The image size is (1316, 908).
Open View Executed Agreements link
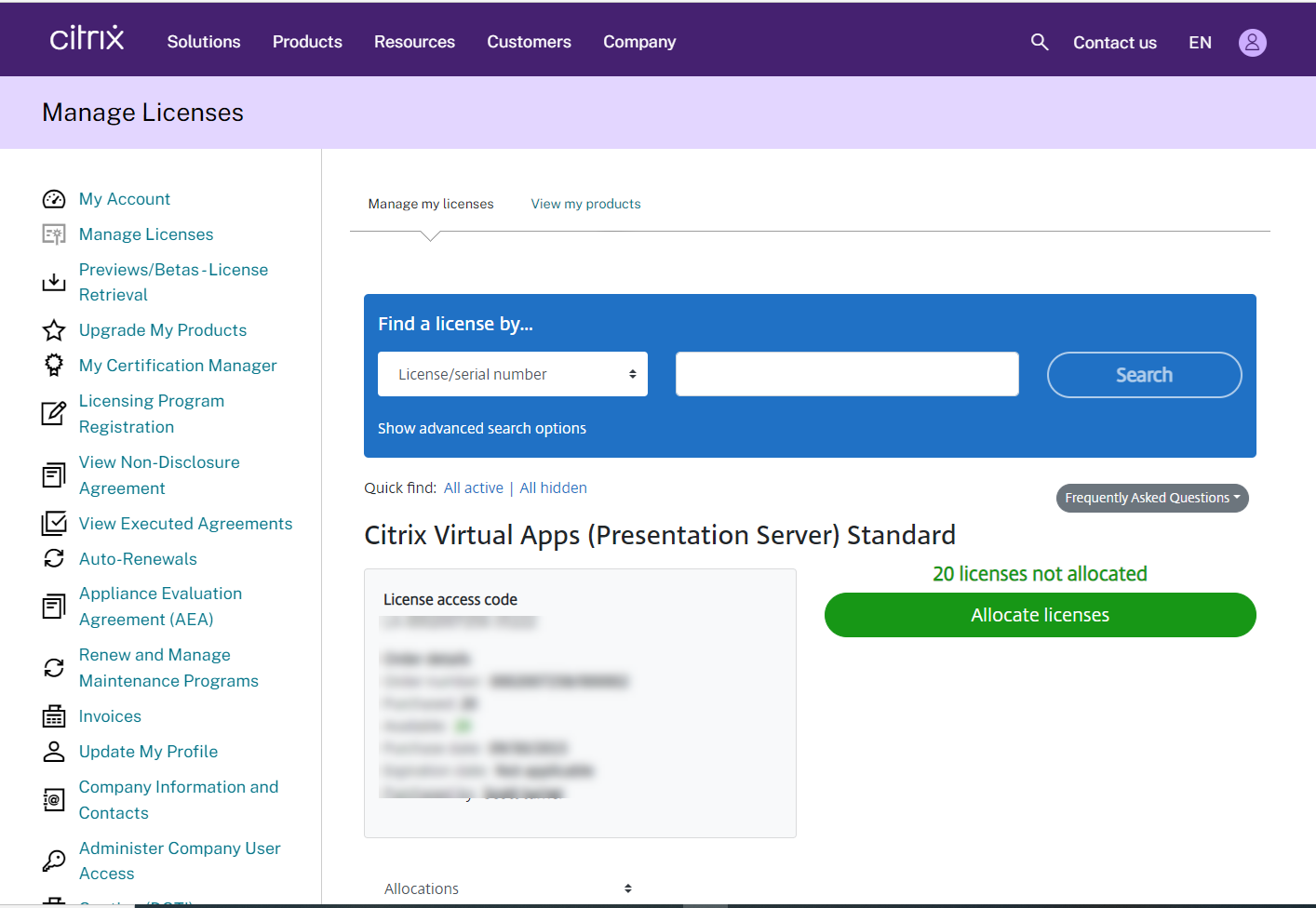pos(186,524)
